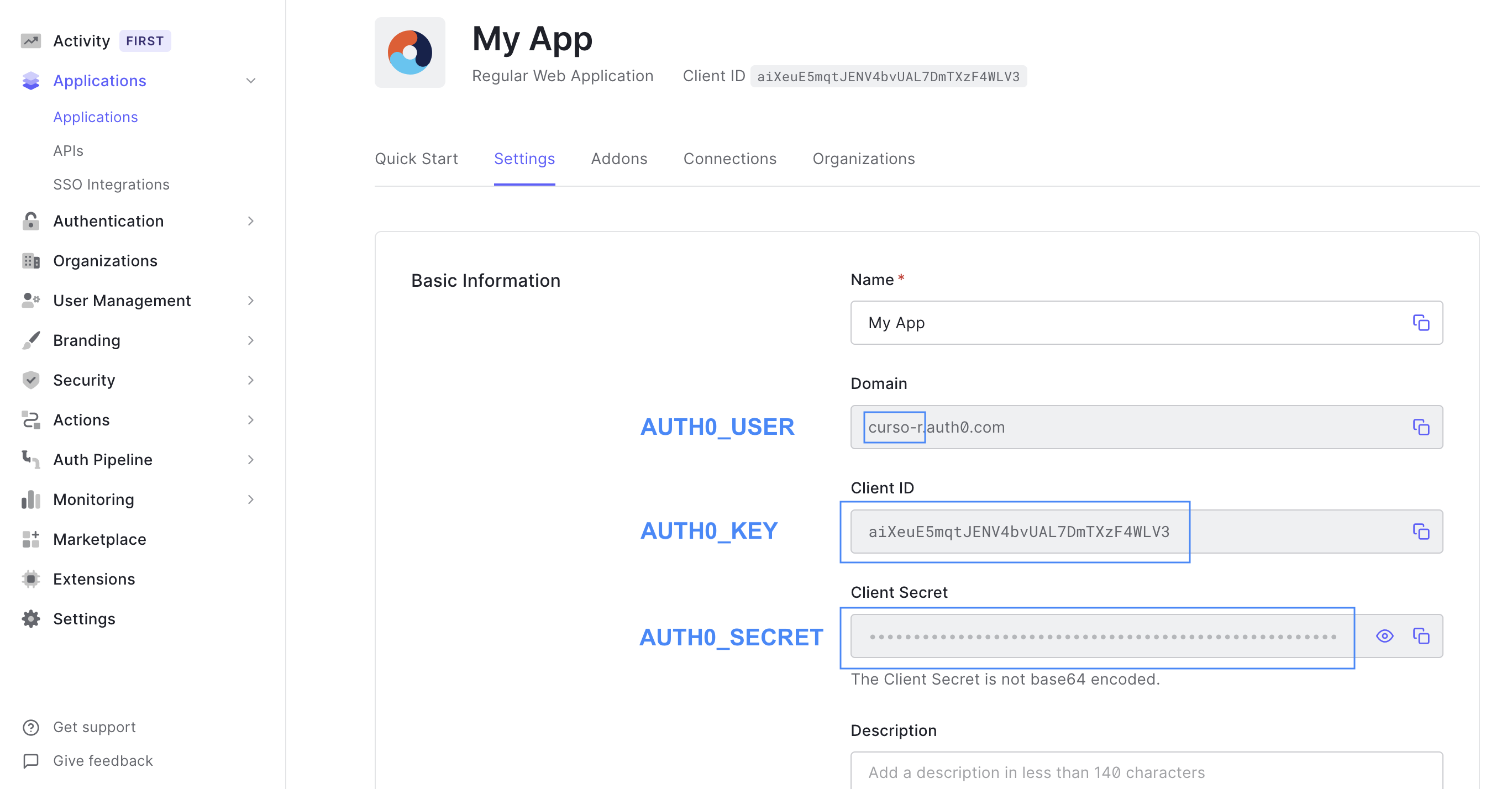This screenshot has height=789, width=1512.
Task: Copy the Client Secret value
Action: [1420, 636]
